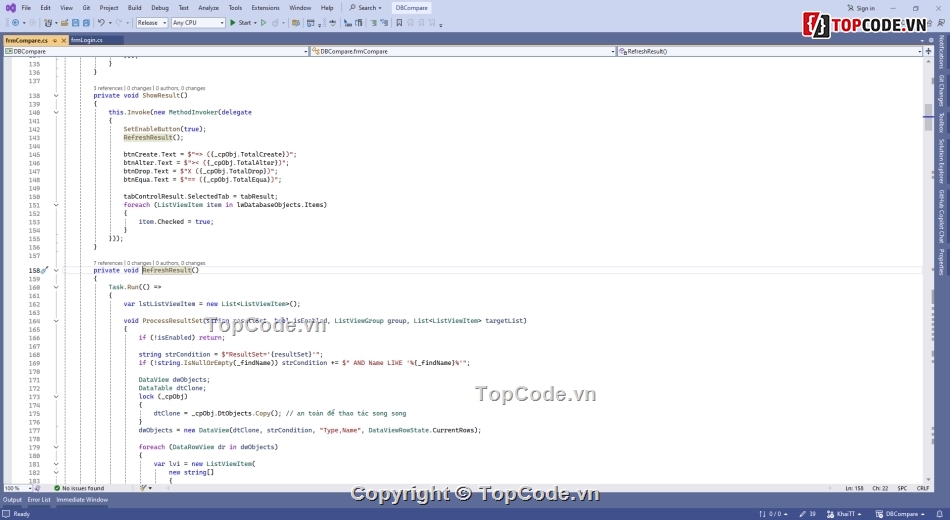Click the Sign in button

[861, 8]
